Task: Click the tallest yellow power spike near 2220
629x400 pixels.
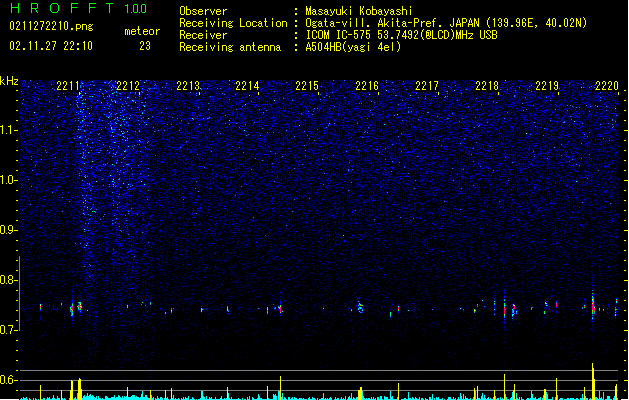Action: pyautogui.click(x=593, y=381)
